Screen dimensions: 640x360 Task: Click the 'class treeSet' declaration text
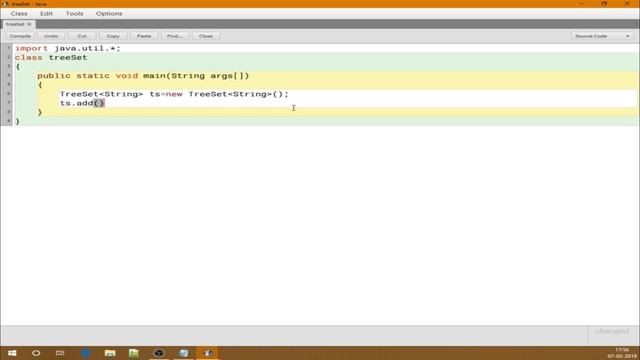(51, 58)
